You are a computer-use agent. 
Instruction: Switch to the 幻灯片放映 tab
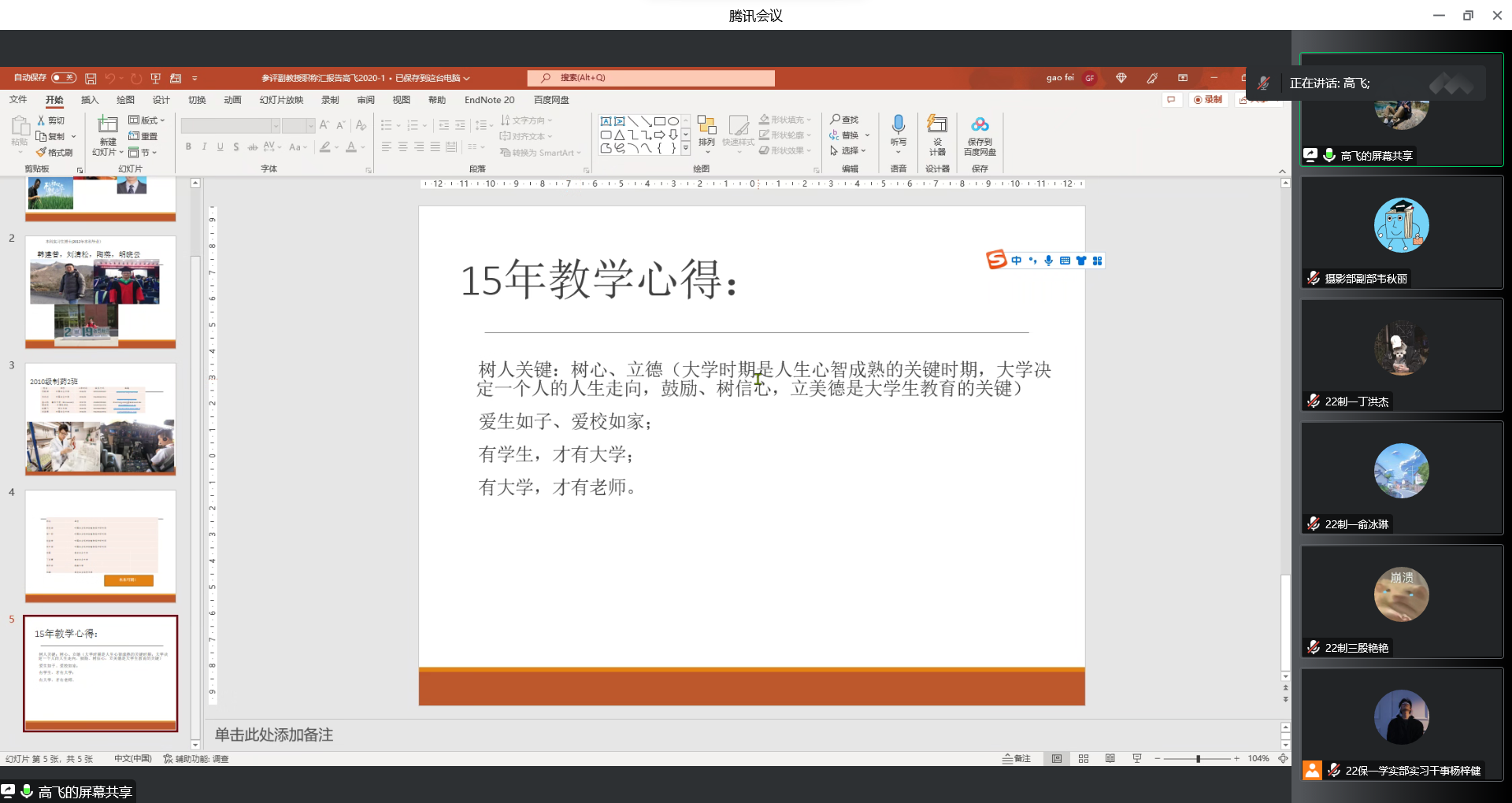[281, 100]
